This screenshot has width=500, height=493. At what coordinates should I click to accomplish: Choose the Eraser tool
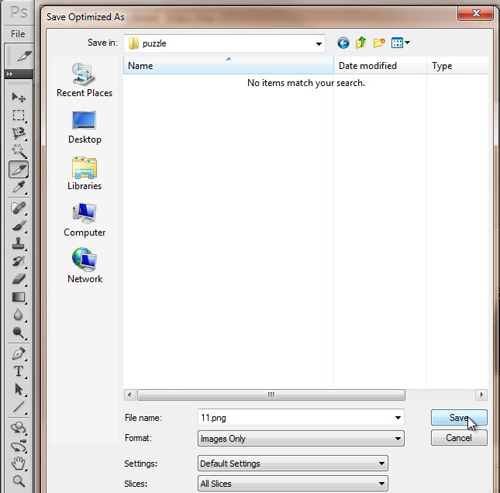18,279
